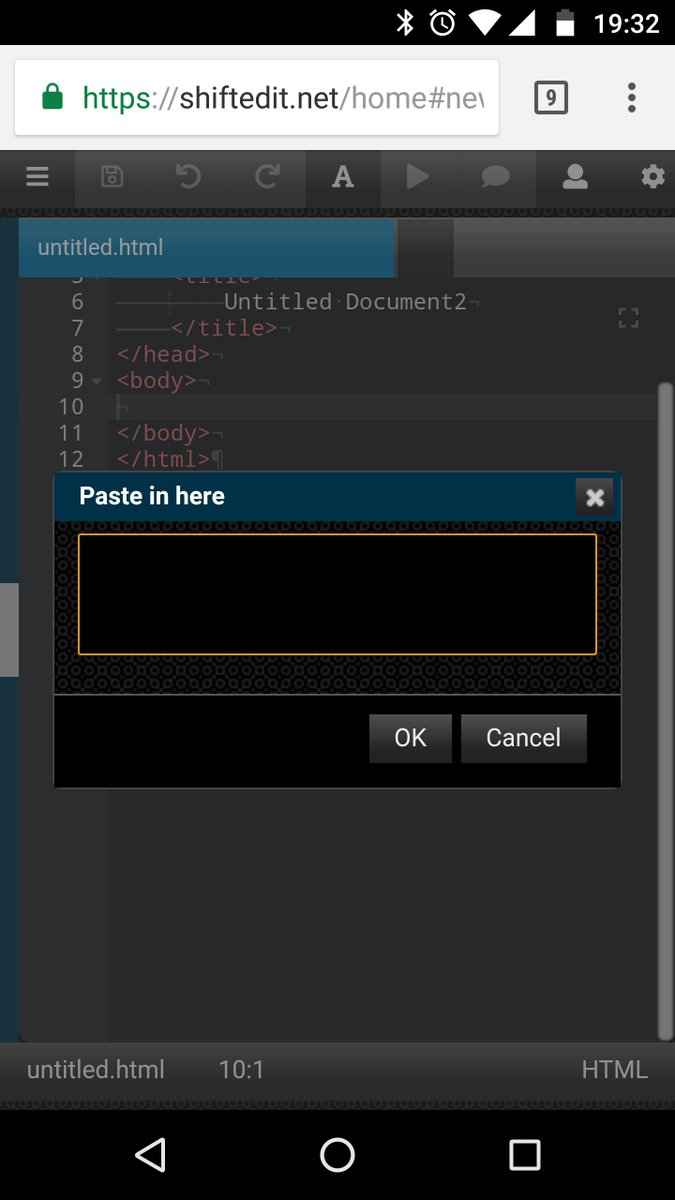Click untitled.html in the status bar
675x1200 pixels.
(96, 1070)
